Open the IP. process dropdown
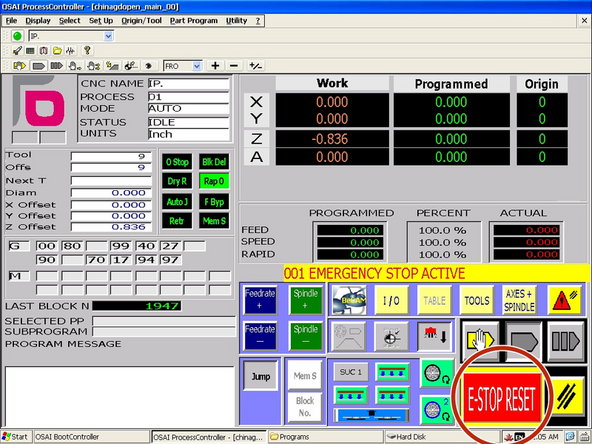The height and width of the screenshot is (444, 592). tap(108, 36)
